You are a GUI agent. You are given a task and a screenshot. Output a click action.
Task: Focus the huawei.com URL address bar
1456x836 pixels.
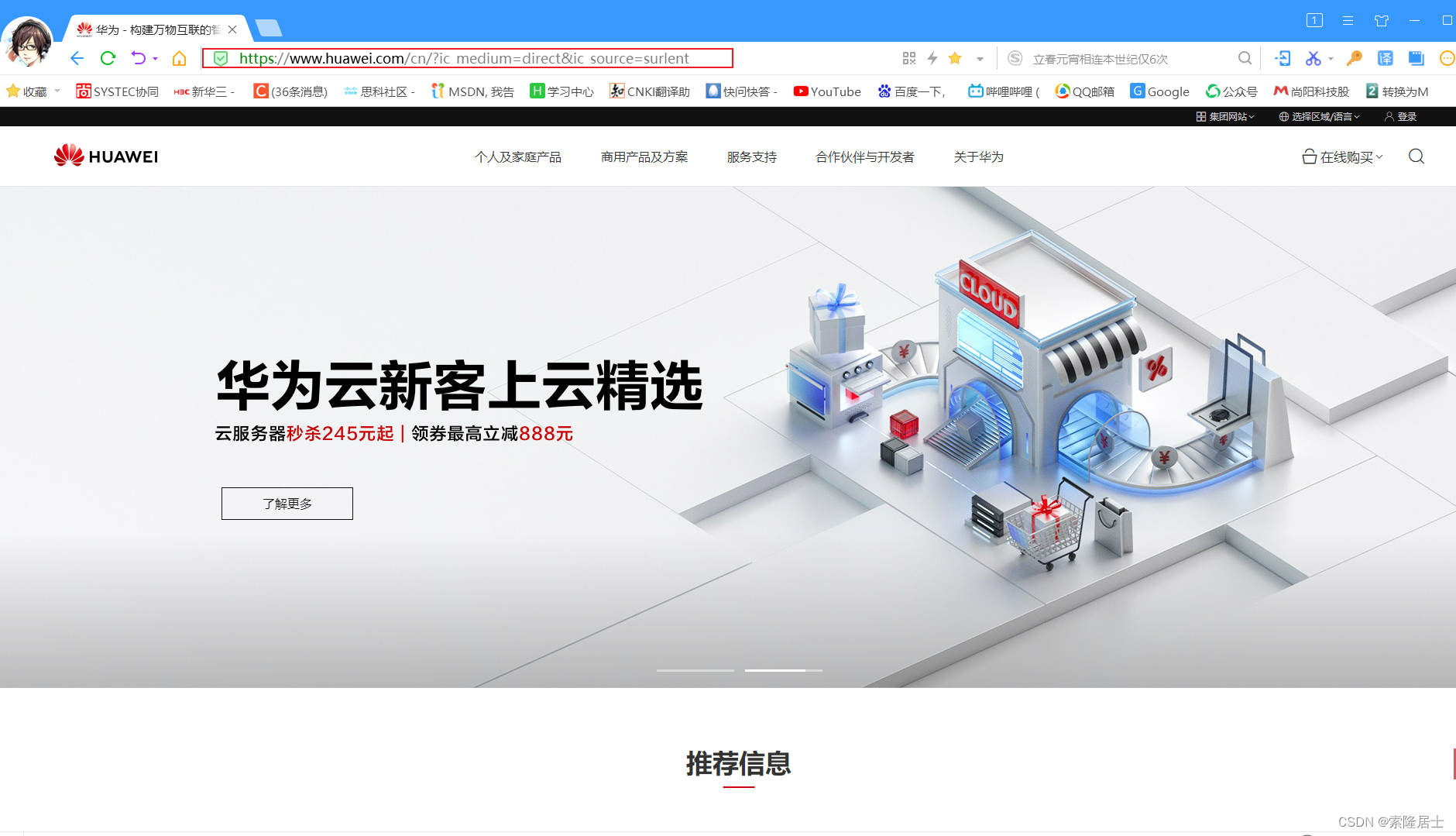click(467, 58)
